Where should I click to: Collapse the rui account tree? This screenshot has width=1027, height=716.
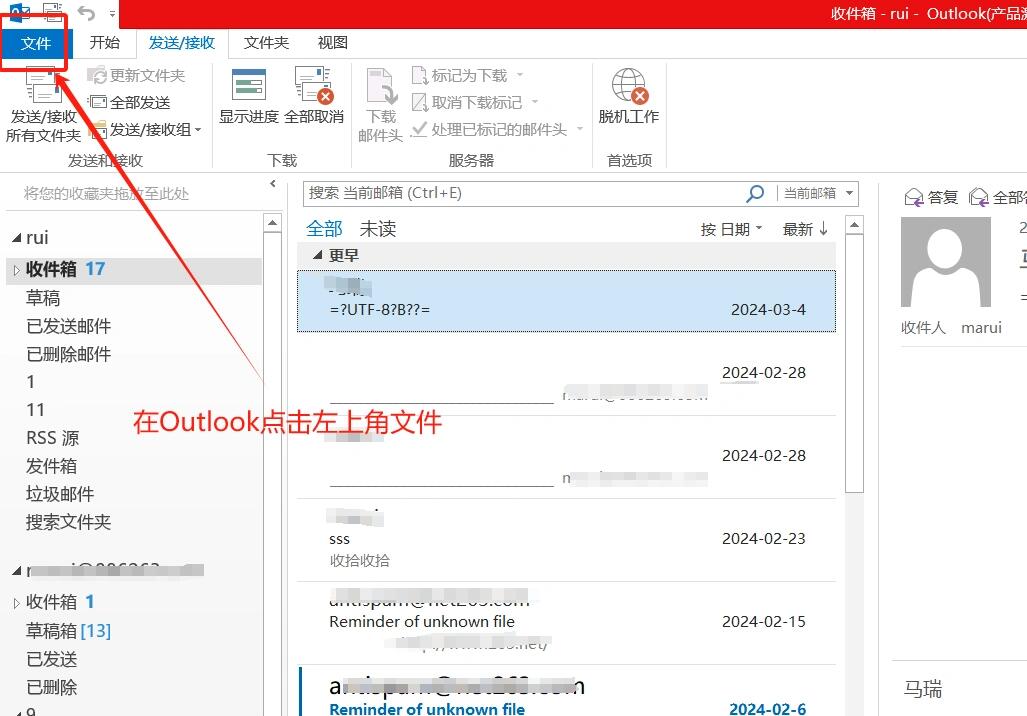point(15,238)
